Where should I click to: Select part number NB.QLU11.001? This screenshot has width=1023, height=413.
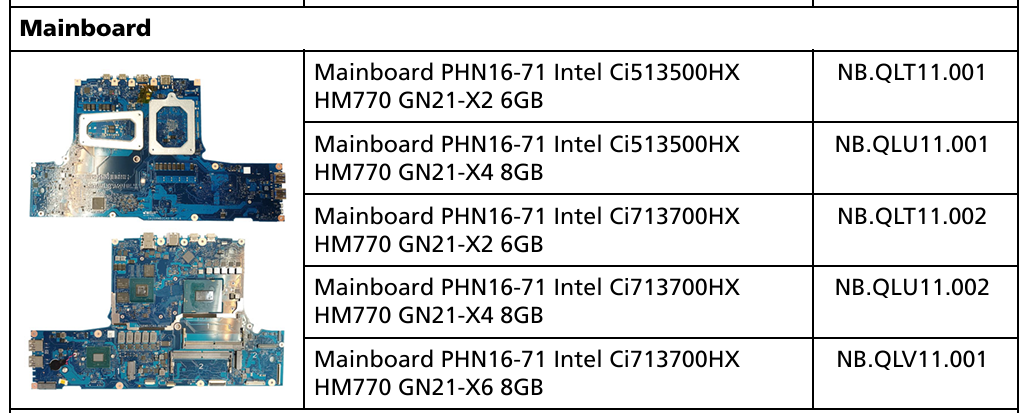click(x=911, y=144)
